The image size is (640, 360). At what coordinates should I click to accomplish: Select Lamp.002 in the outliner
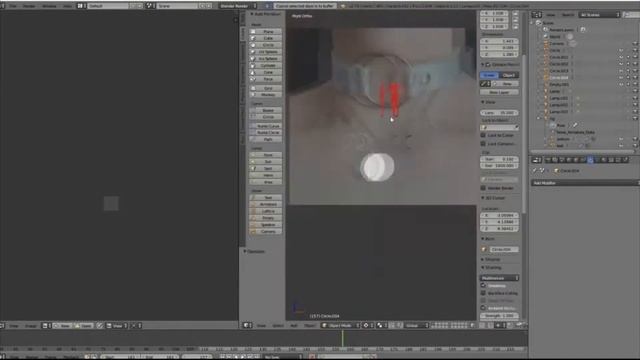pos(559,105)
